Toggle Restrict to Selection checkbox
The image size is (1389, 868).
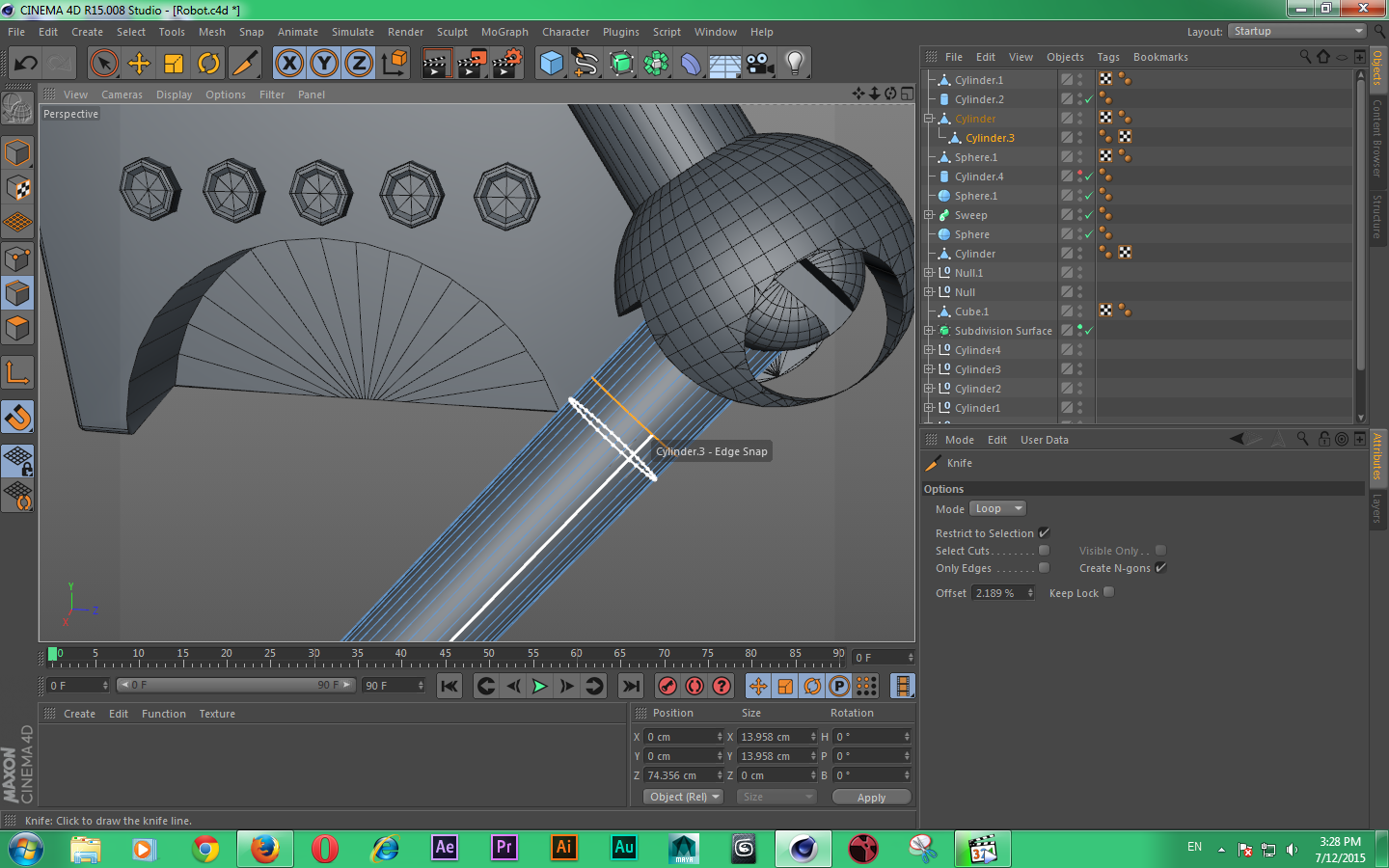pos(1044,532)
